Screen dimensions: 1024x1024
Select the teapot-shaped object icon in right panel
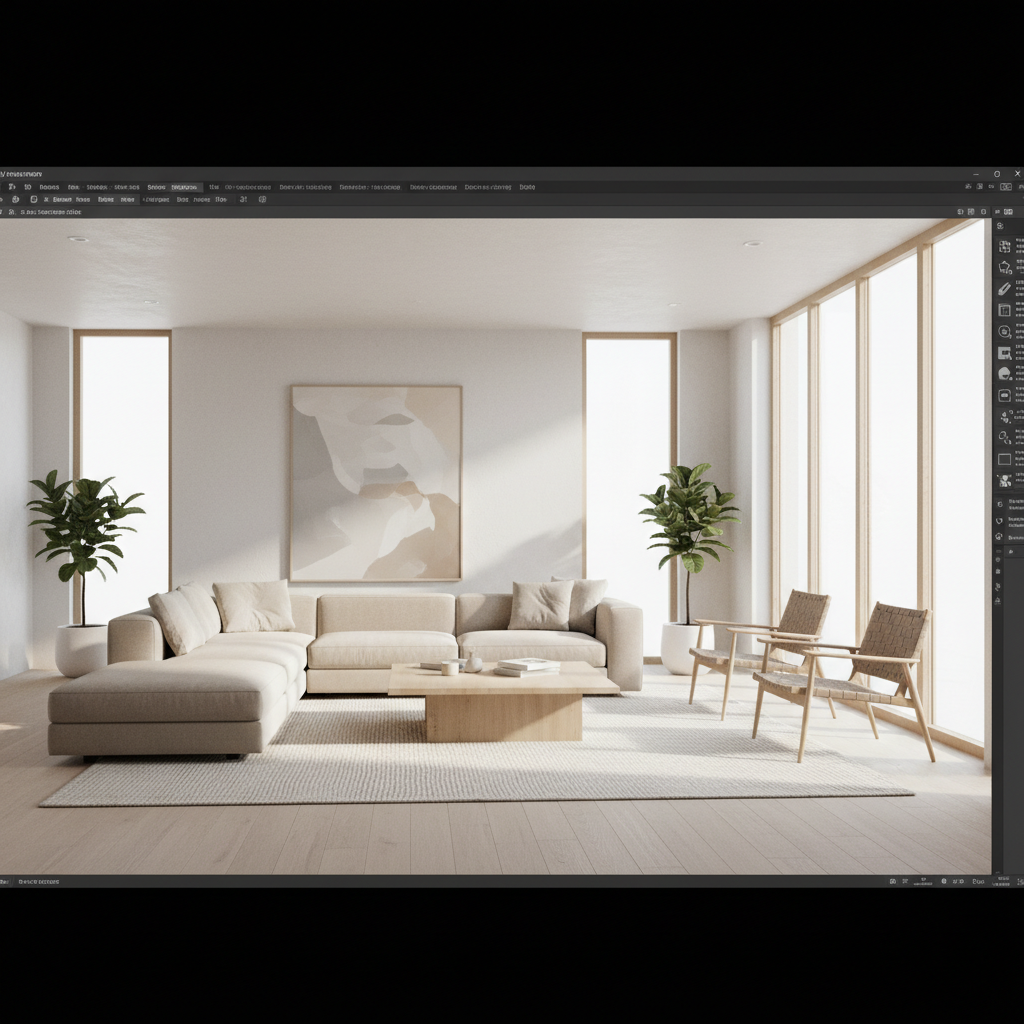click(x=1005, y=266)
